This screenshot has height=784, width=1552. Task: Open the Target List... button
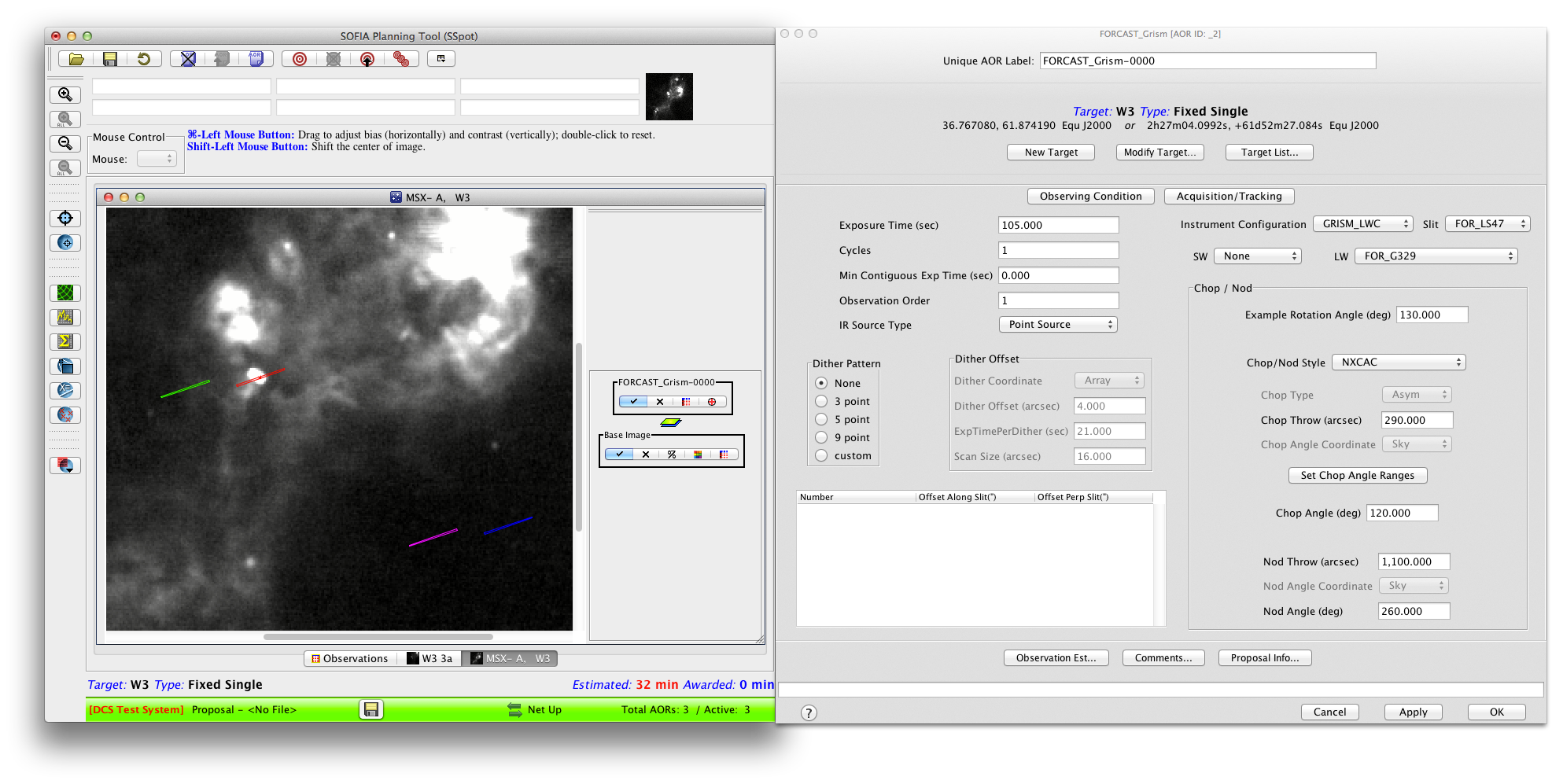coord(1269,153)
